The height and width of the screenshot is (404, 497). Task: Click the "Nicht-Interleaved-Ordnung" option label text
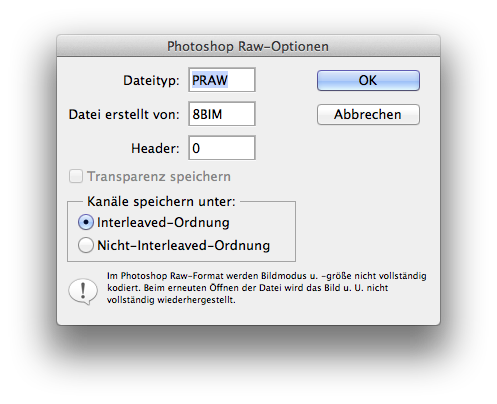[x=184, y=245]
